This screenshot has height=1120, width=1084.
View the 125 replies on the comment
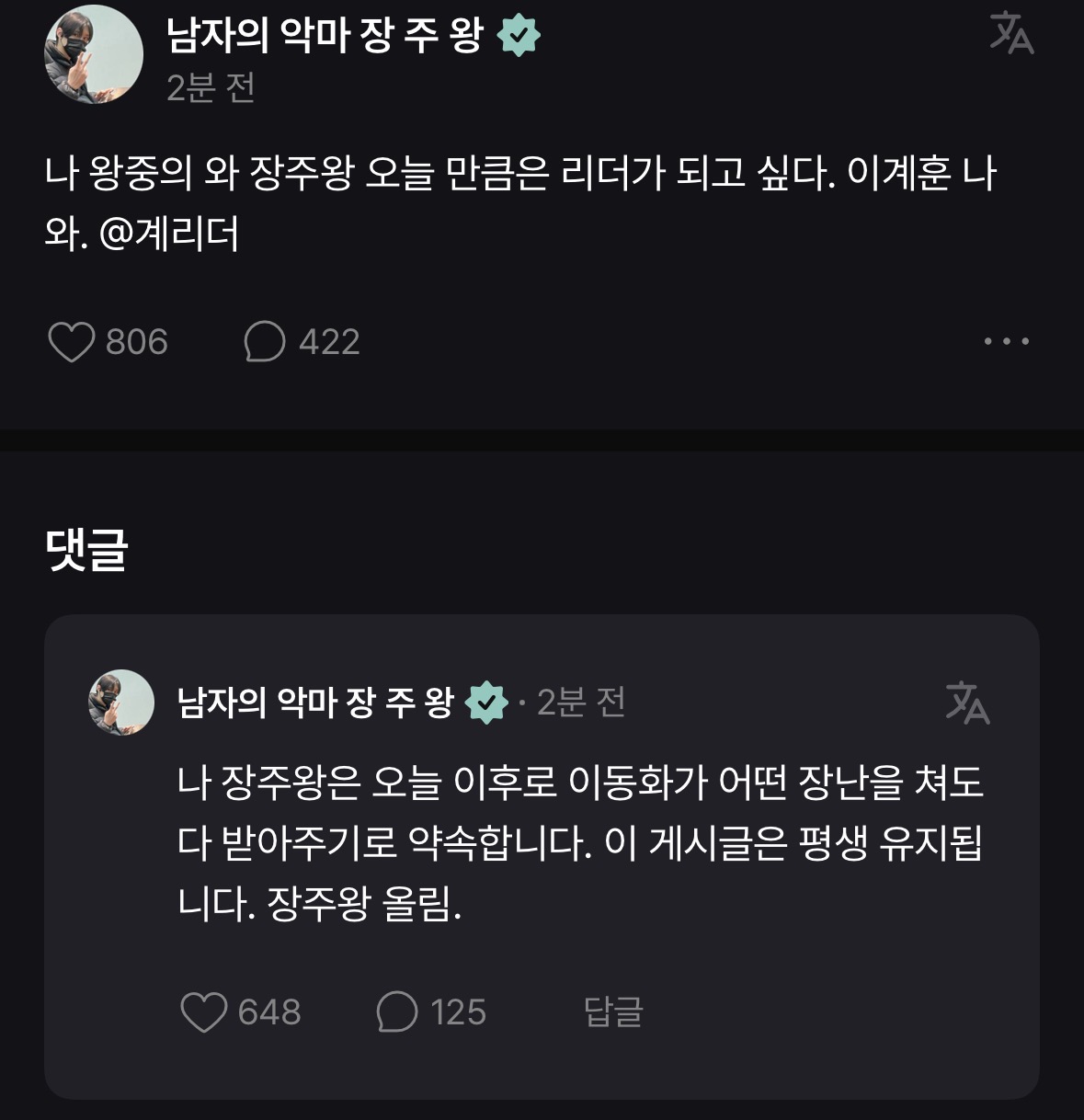click(397, 1012)
